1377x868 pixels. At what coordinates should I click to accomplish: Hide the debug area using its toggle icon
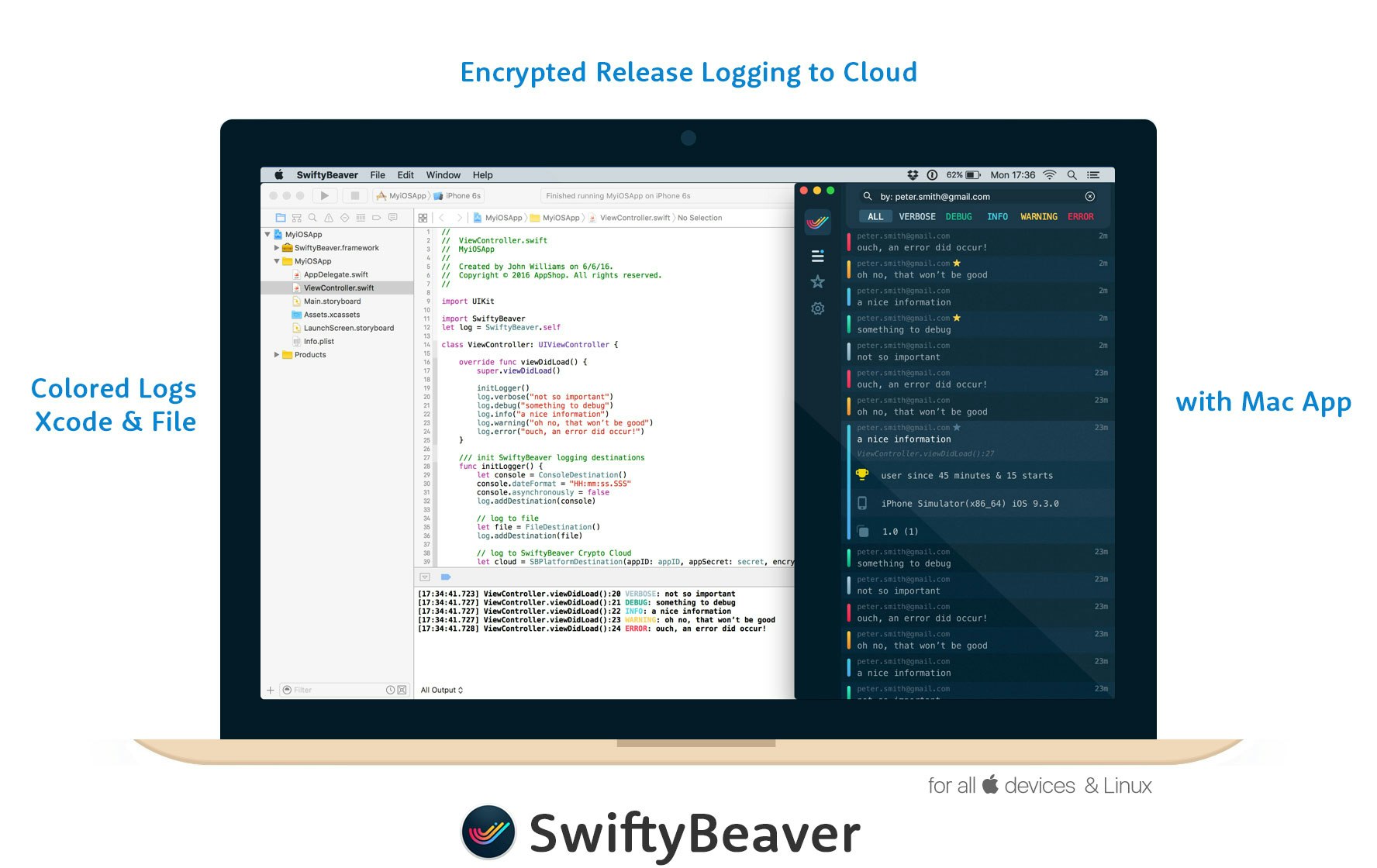coord(425,577)
